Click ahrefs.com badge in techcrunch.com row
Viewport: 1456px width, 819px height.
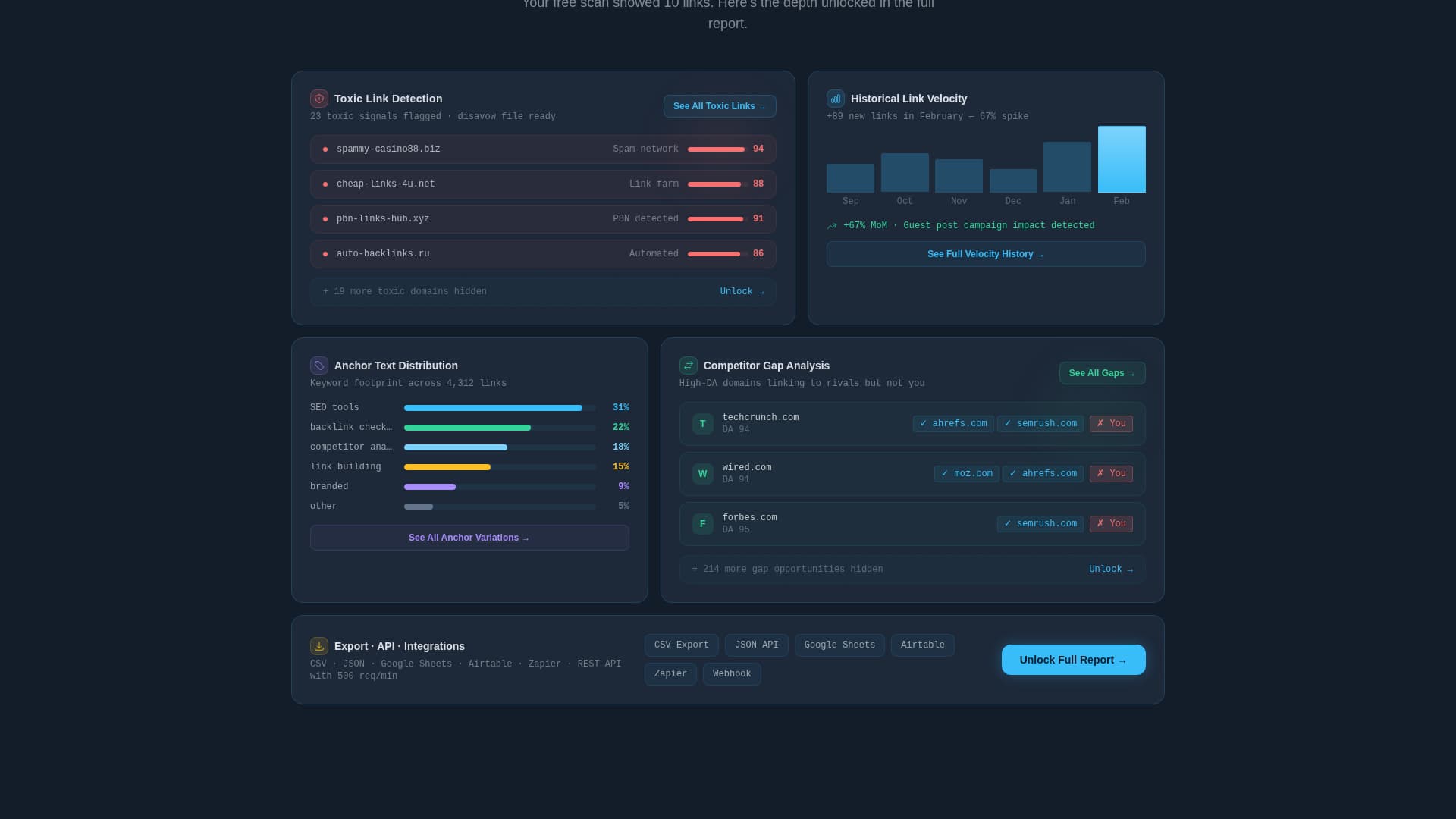[x=953, y=424]
